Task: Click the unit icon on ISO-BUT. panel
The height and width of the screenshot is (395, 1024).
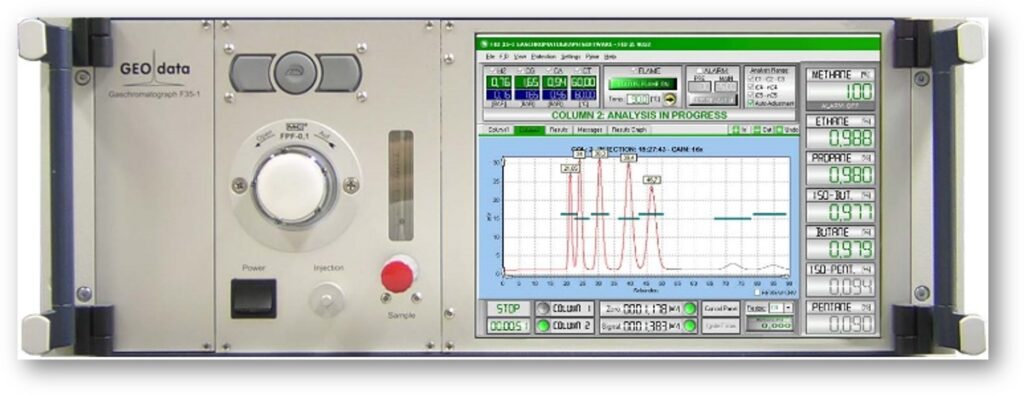Action: pyautogui.click(x=867, y=195)
